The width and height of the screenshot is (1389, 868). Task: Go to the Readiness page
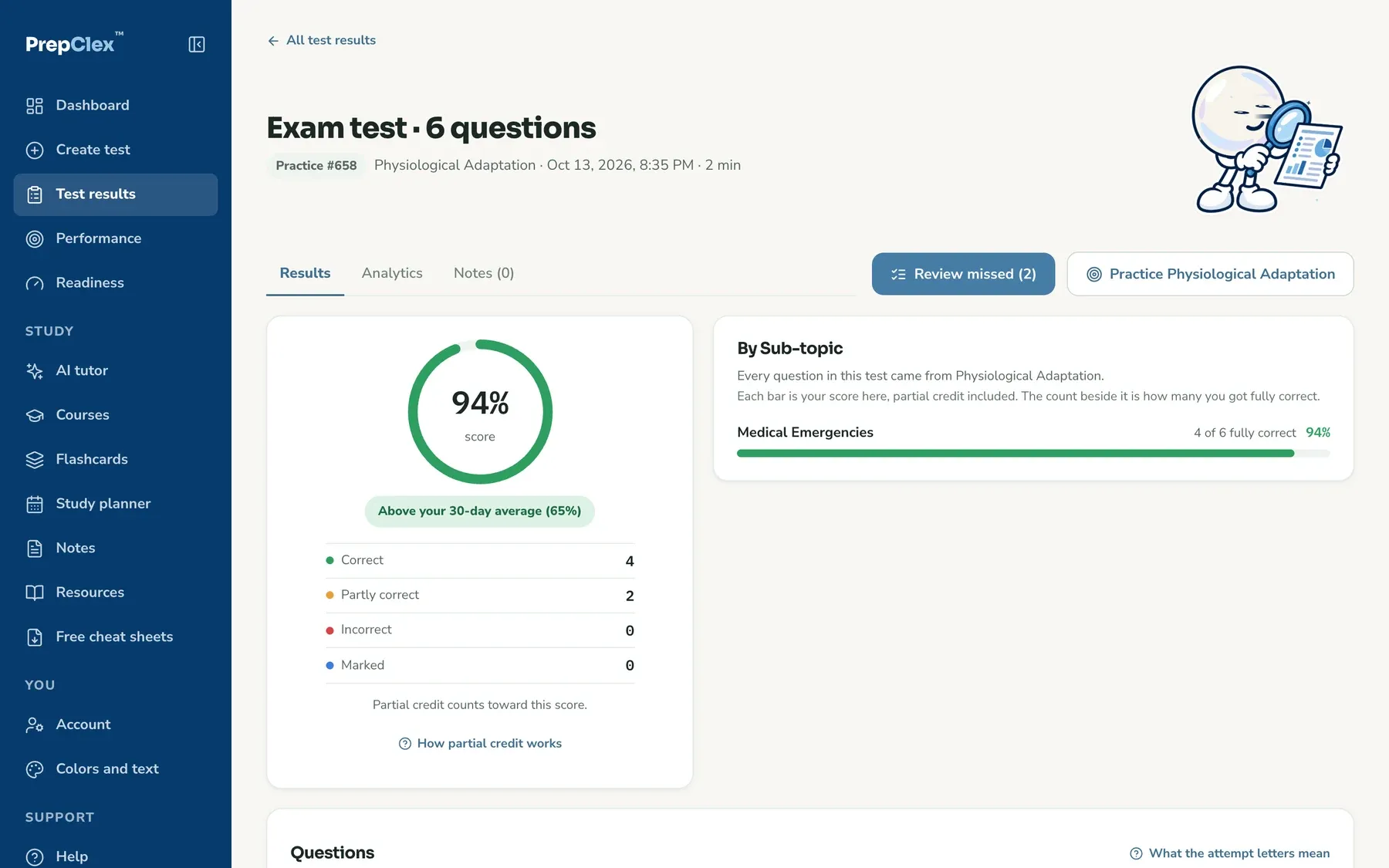click(x=116, y=283)
